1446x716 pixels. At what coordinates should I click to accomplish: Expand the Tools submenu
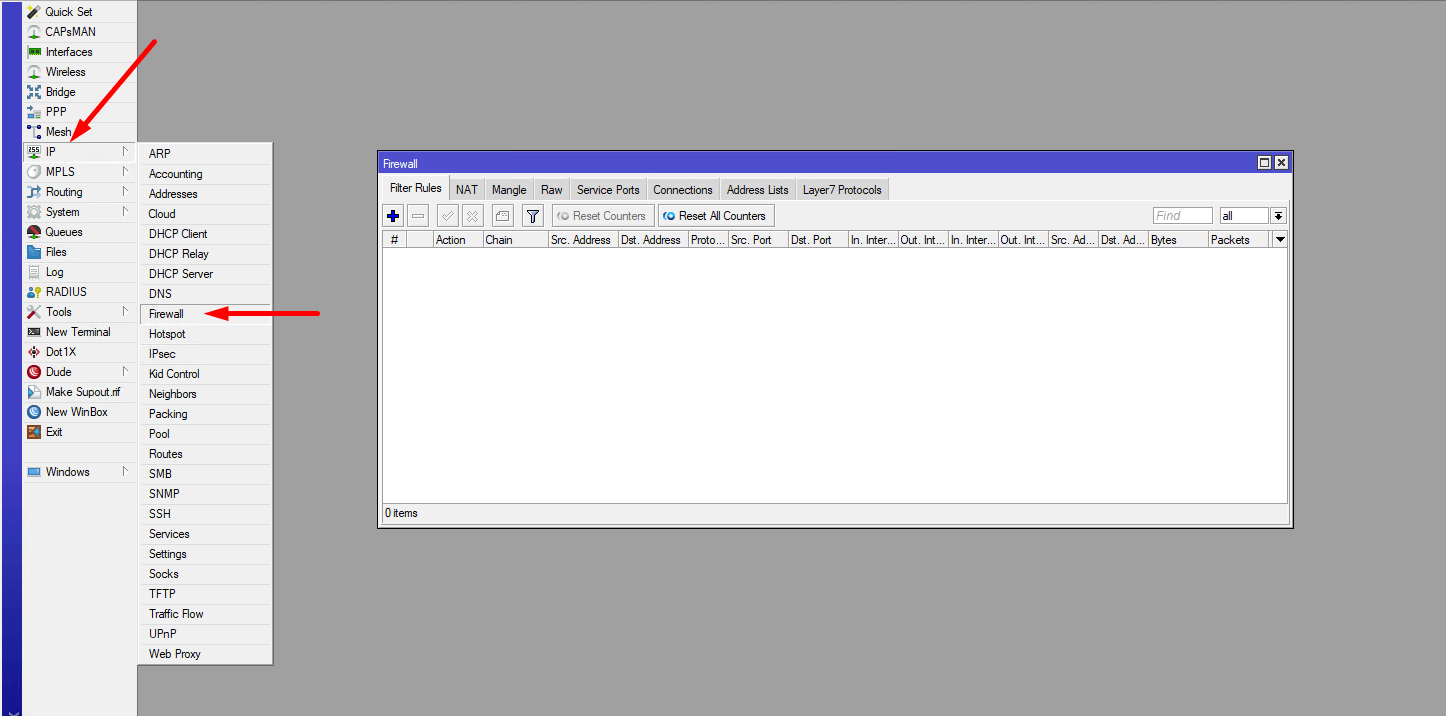point(80,312)
